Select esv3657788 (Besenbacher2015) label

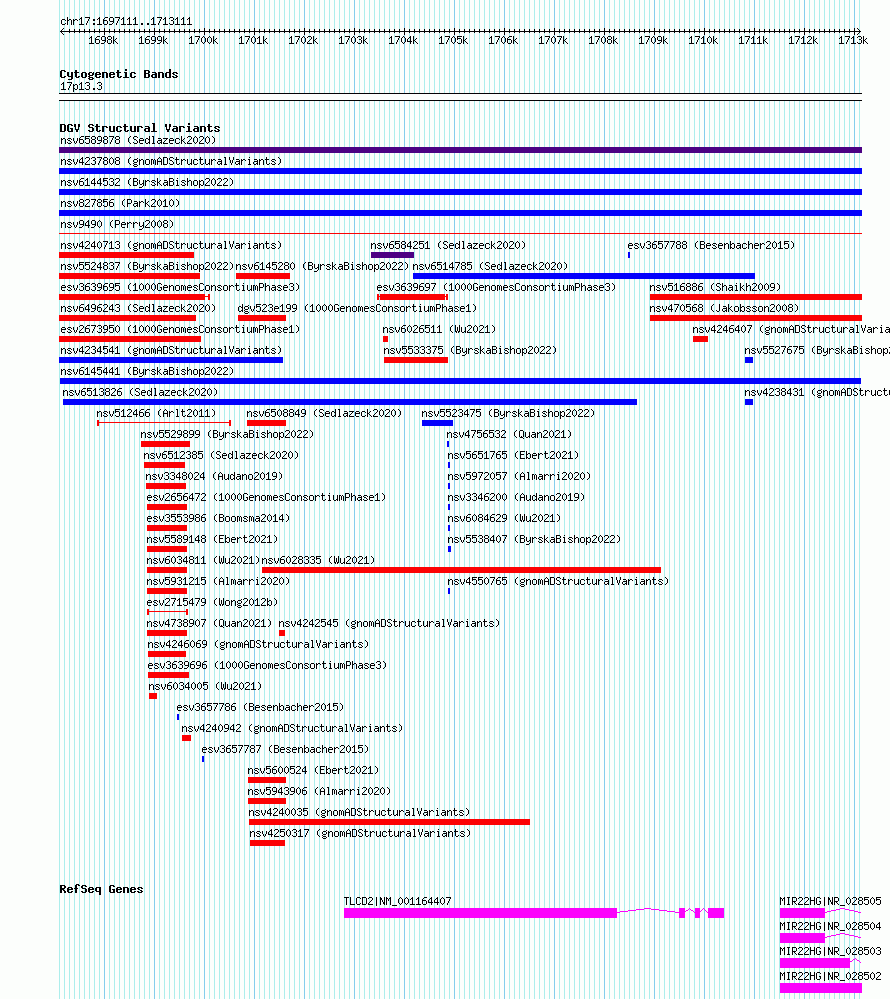click(x=711, y=245)
